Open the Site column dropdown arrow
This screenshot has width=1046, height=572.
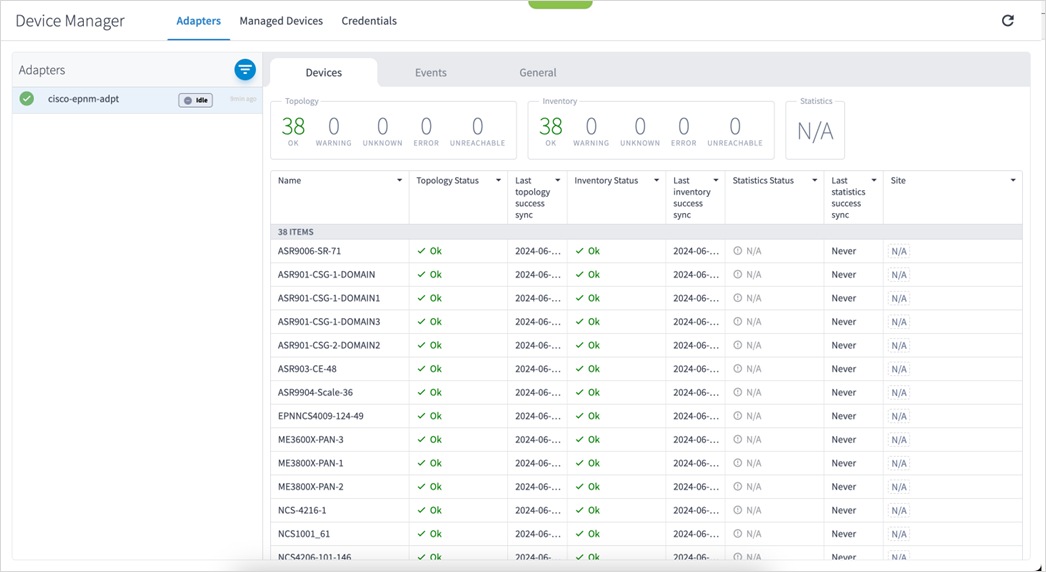coord(1013,181)
